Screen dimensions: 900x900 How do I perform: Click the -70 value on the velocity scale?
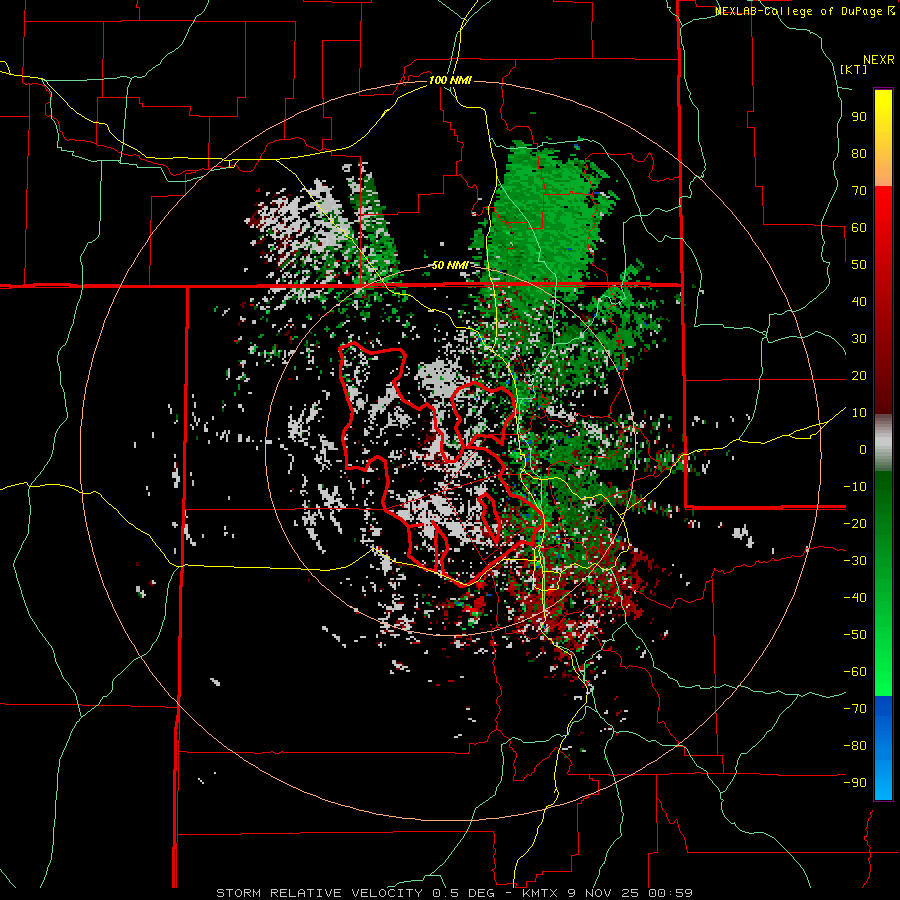855,709
